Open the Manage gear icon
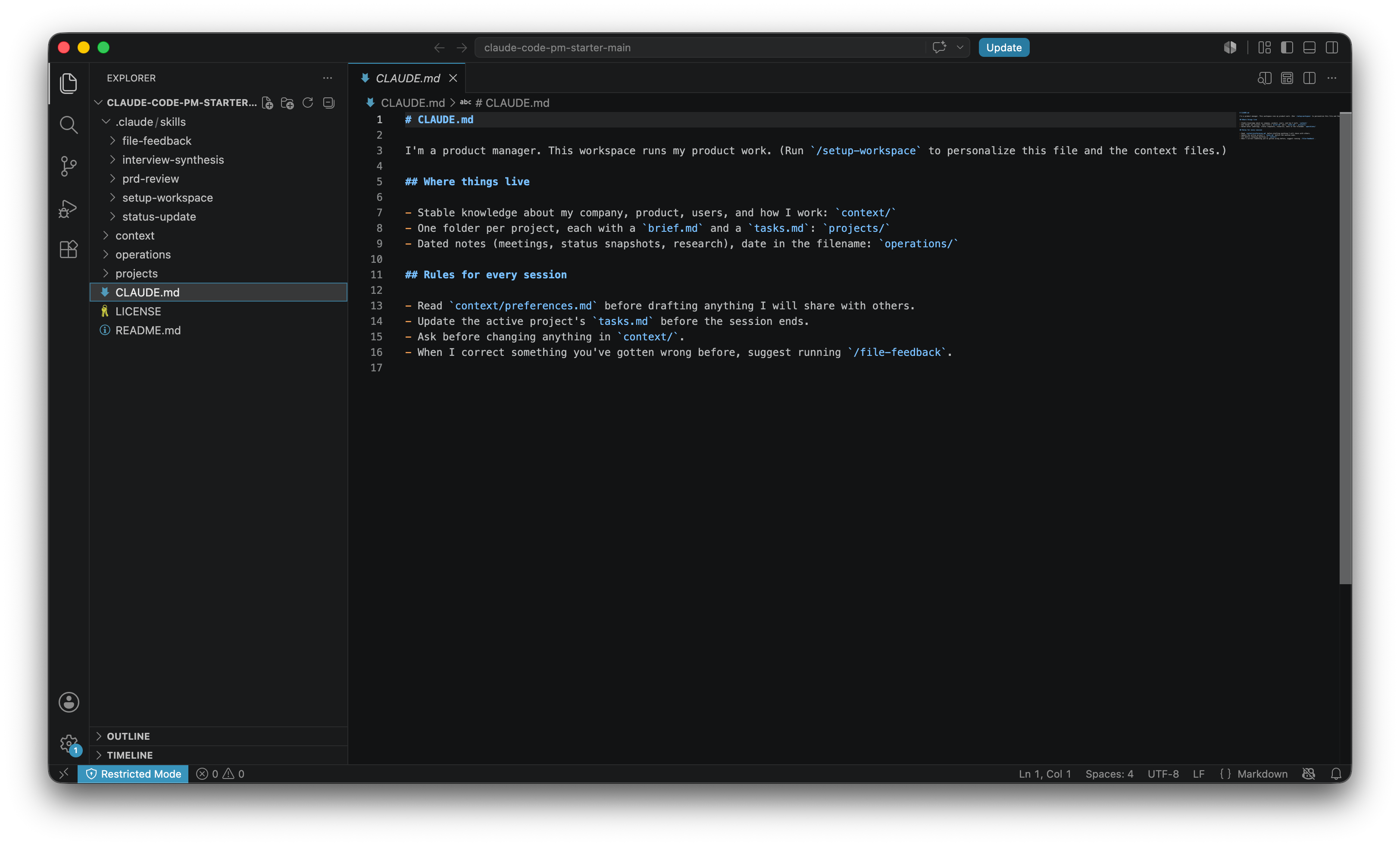 (69, 744)
